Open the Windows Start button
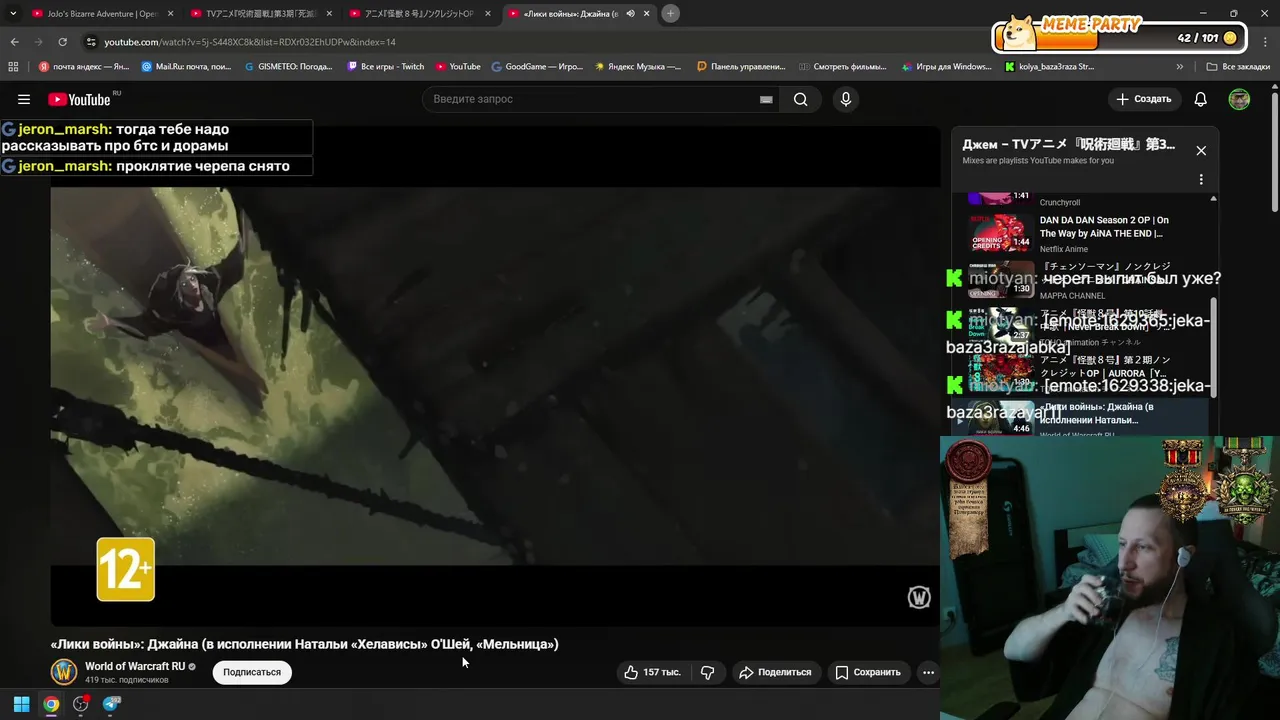The image size is (1280, 720). [21, 704]
